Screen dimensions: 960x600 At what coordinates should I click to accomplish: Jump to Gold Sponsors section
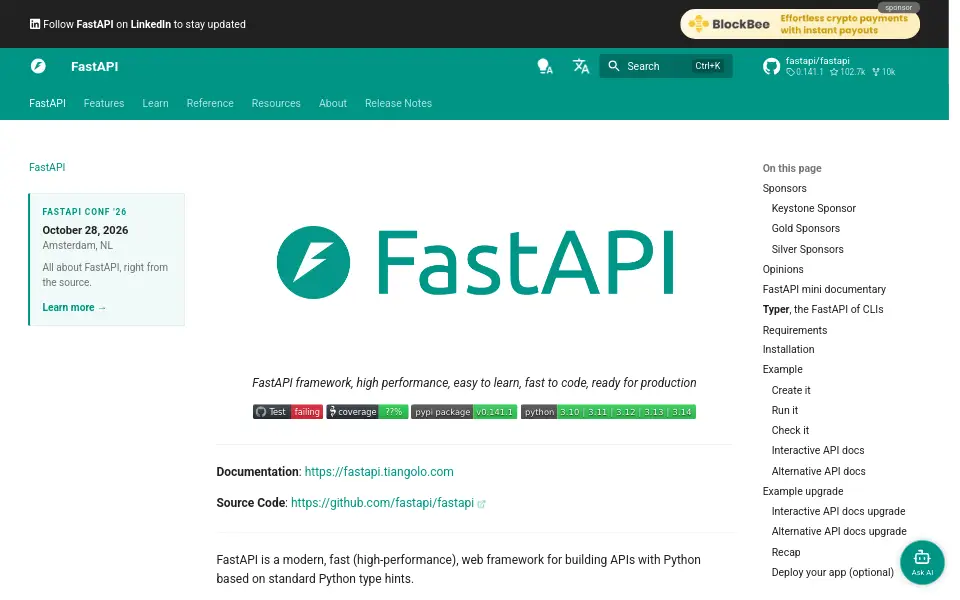[806, 228]
